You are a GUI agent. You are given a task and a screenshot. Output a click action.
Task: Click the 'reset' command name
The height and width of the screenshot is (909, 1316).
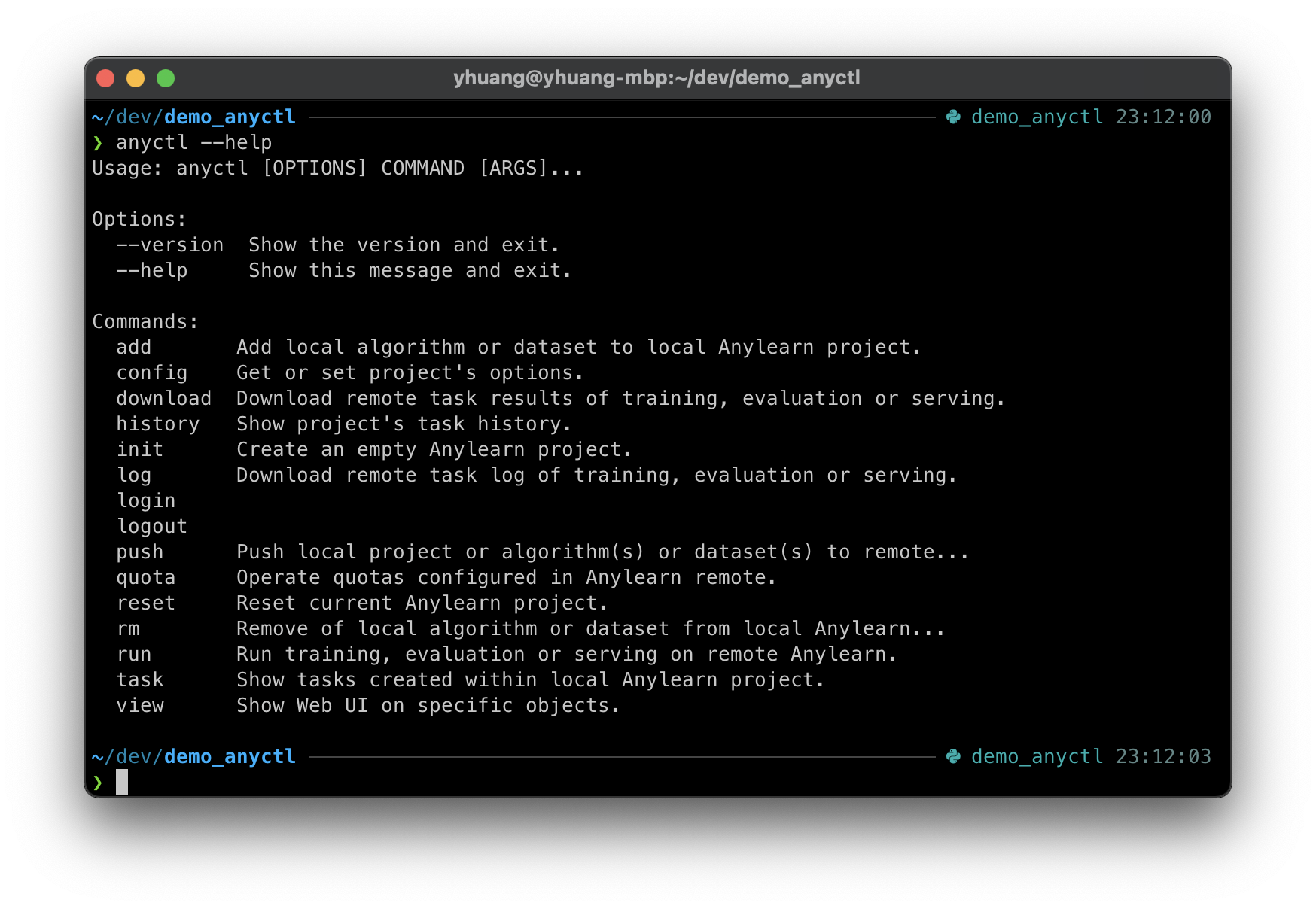pos(146,603)
